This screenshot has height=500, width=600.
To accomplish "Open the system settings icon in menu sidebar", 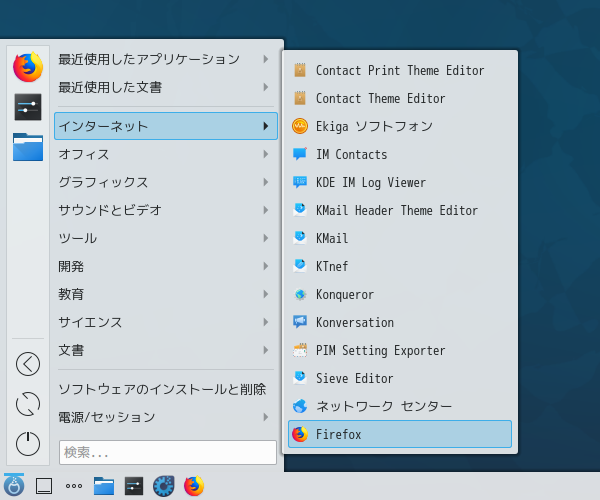I will tap(28, 107).
